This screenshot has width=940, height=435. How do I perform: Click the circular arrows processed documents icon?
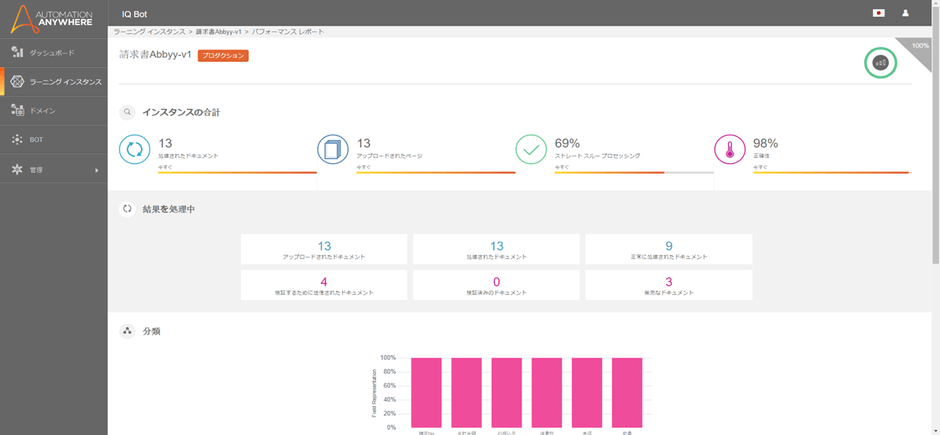point(134,150)
